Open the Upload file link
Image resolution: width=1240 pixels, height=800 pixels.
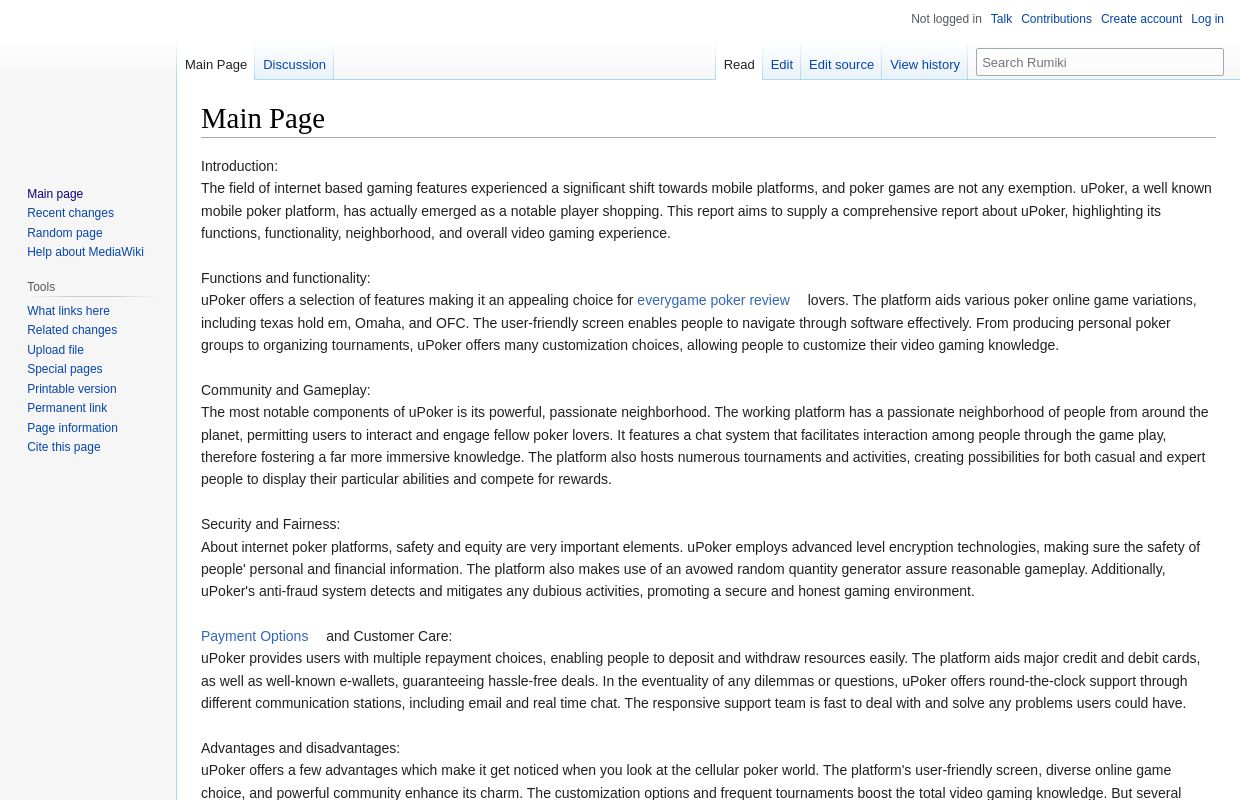coord(55,350)
